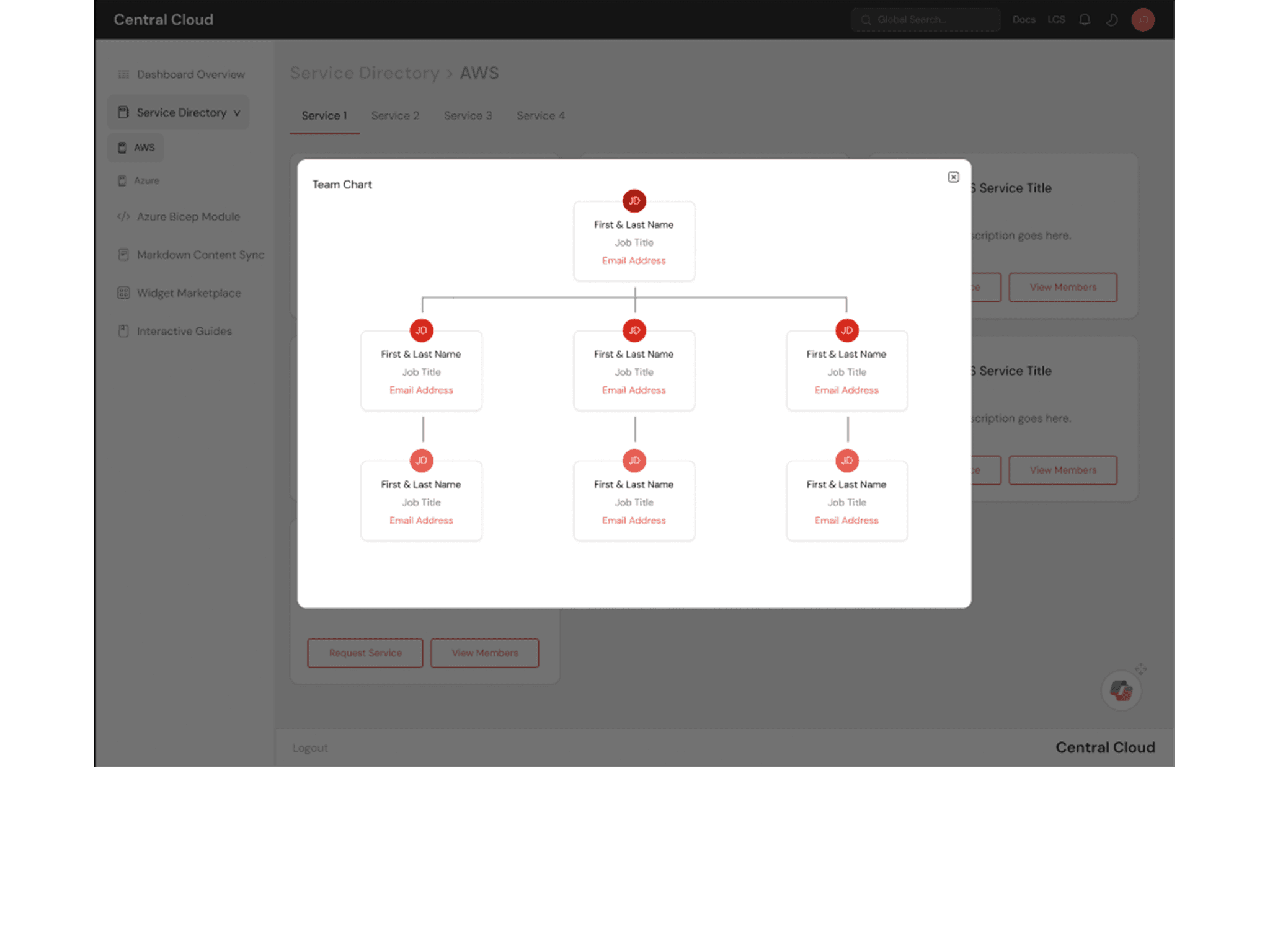Screen dimensions: 1270x952
Task: Click the middle bottom-level member's JD avatar
Action: (634, 461)
